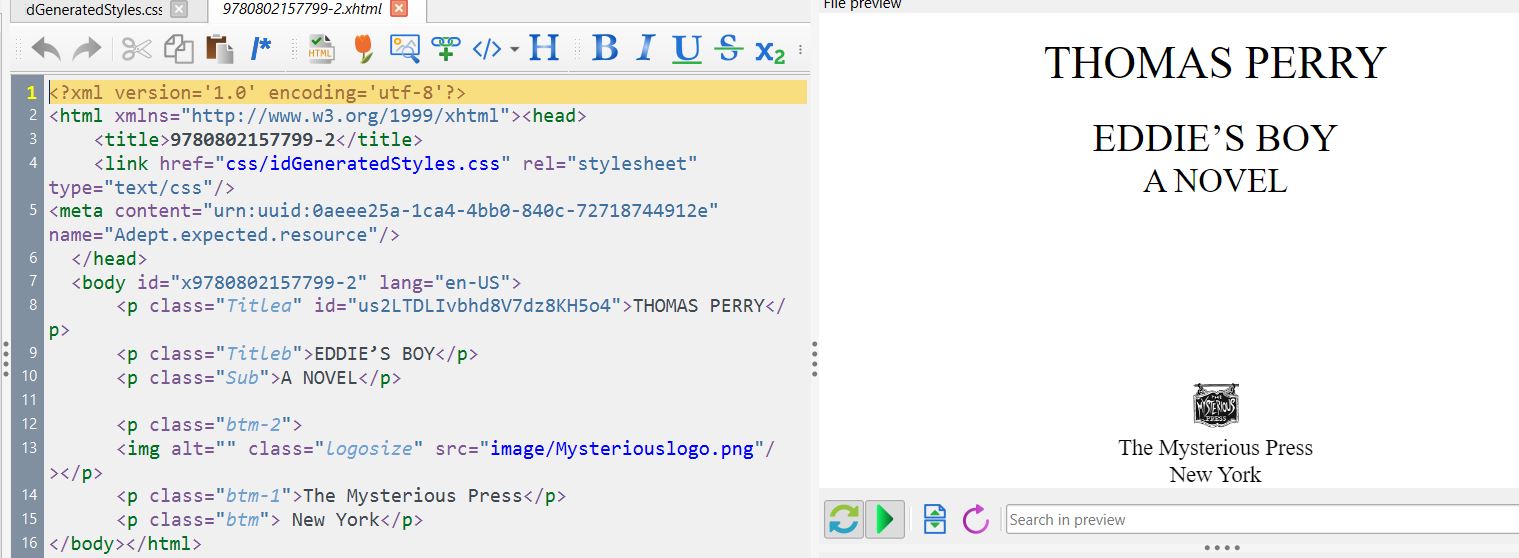1519x558 pixels.
Task: Click the Titlea class value in code
Action: (x=258, y=306)
